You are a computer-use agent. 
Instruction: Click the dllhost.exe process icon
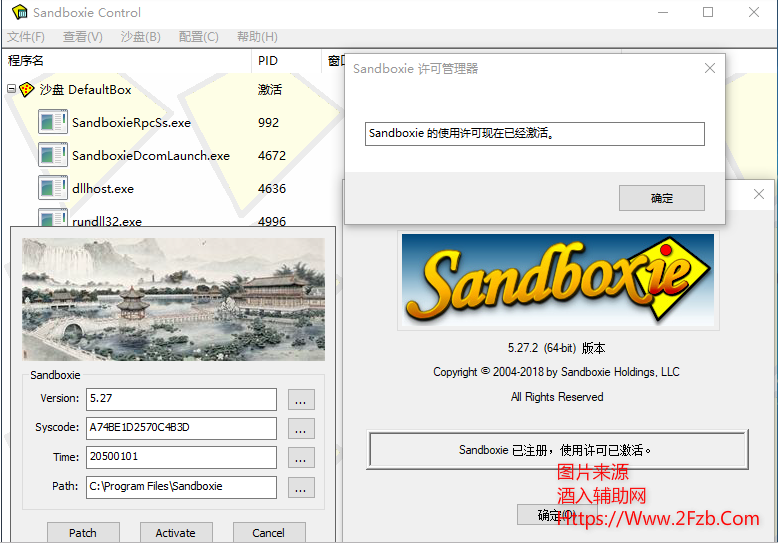click(x=53, y=188)
